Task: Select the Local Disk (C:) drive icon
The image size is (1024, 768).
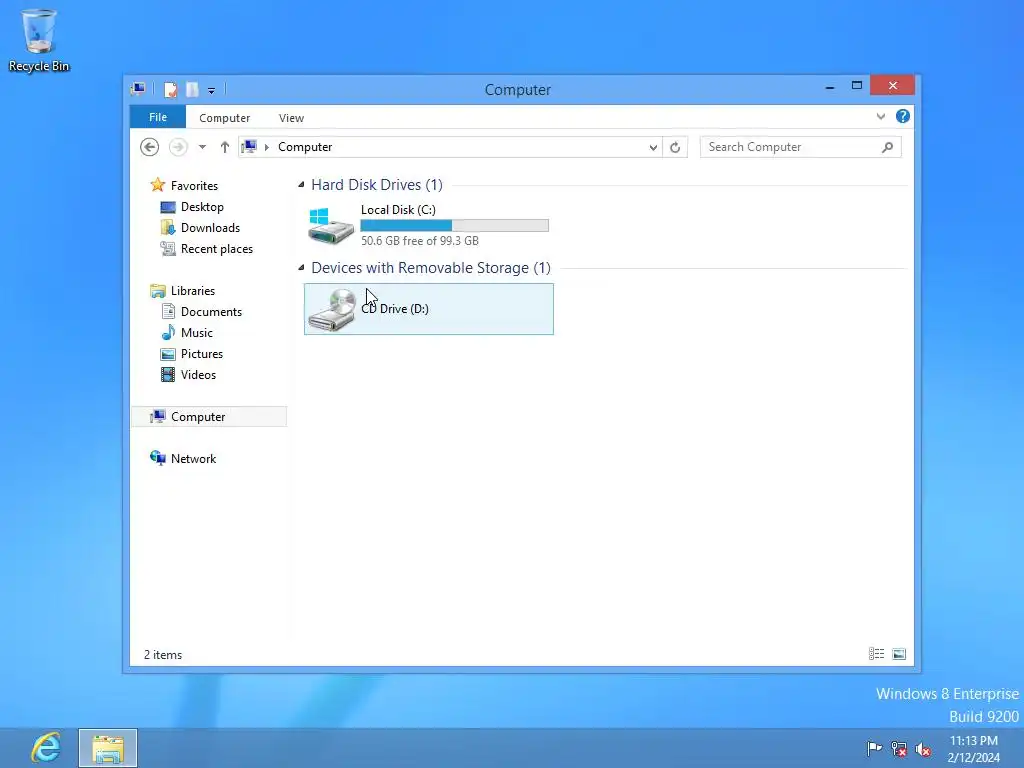Action: [330, 226]
